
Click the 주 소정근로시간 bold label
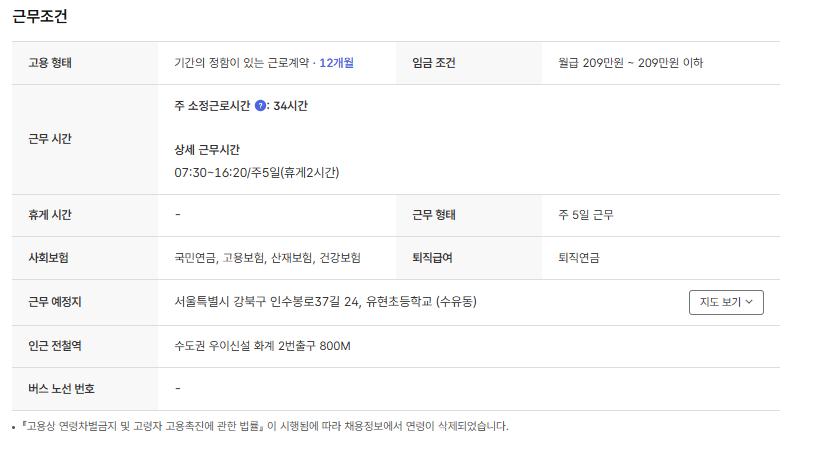pyautogui.click(x=212, y=105)
